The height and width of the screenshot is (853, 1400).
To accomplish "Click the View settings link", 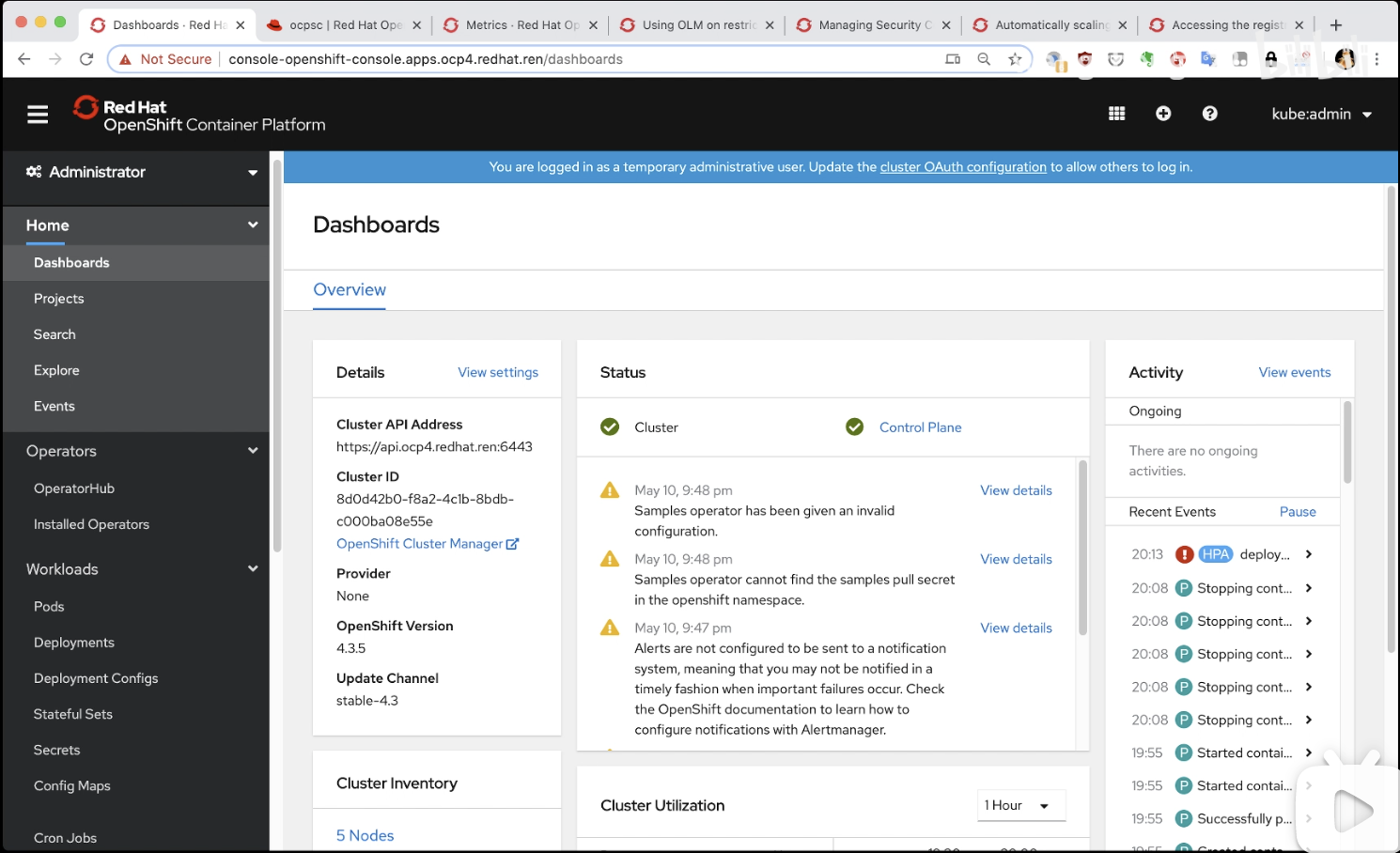I will (x=498, y=373).
